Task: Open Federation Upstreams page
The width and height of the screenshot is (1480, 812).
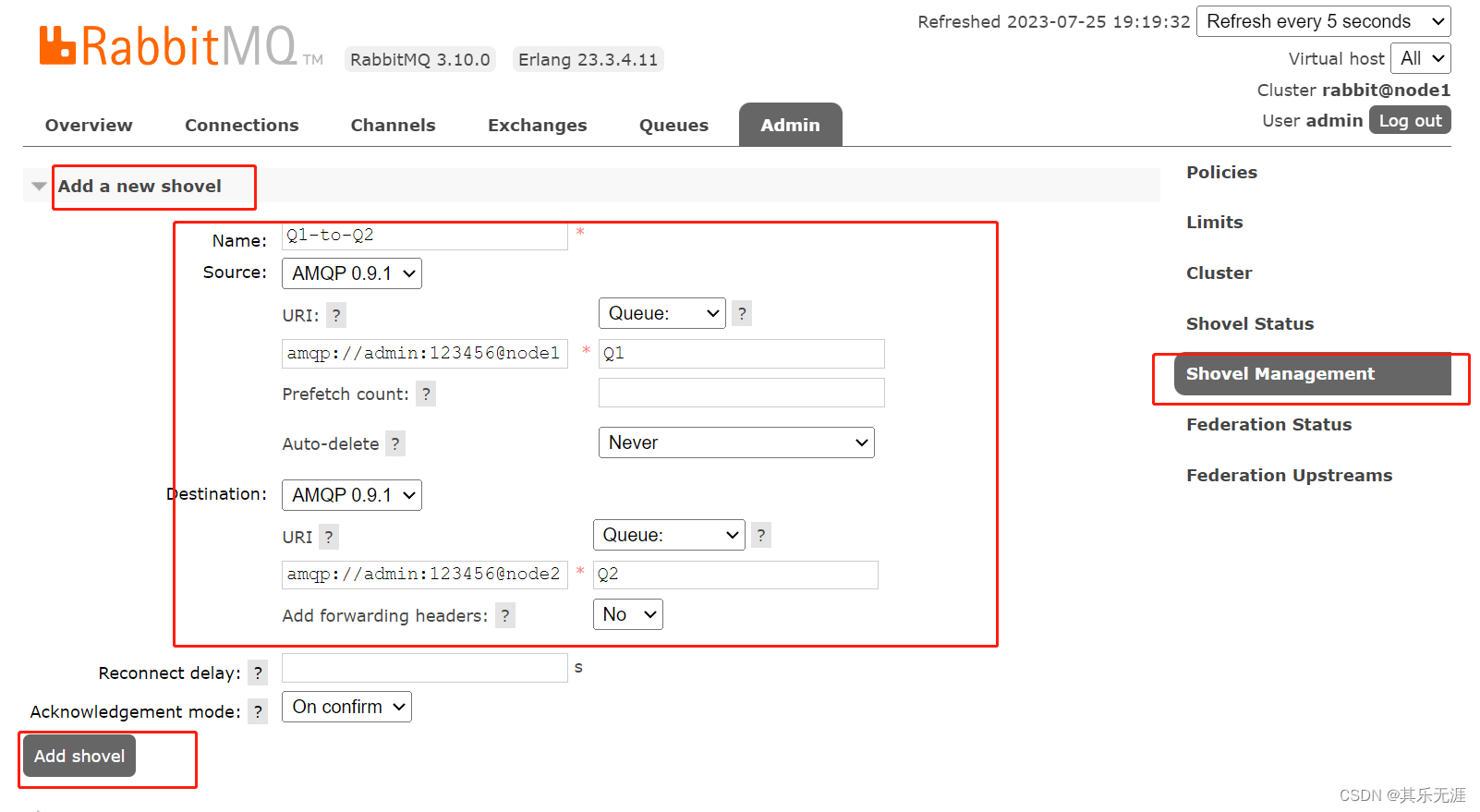Action: (1289, 476)
